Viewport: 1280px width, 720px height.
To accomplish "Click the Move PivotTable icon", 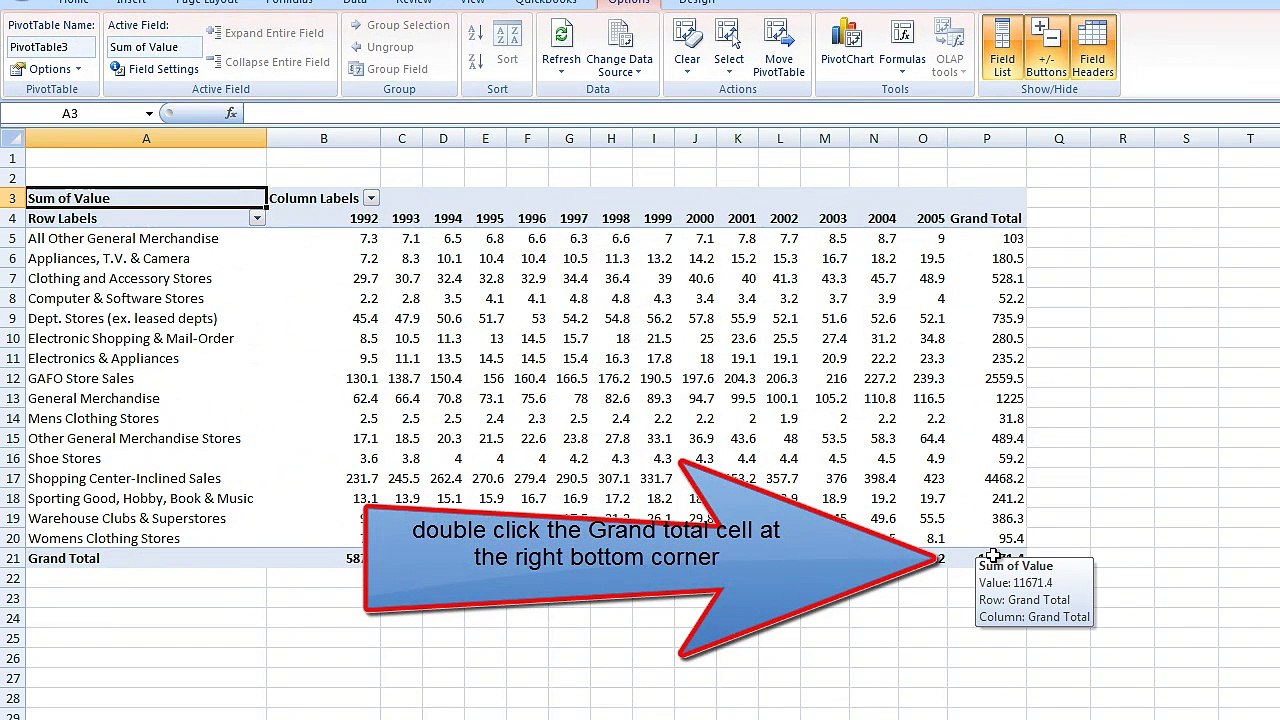I will [x=778, y=48].
